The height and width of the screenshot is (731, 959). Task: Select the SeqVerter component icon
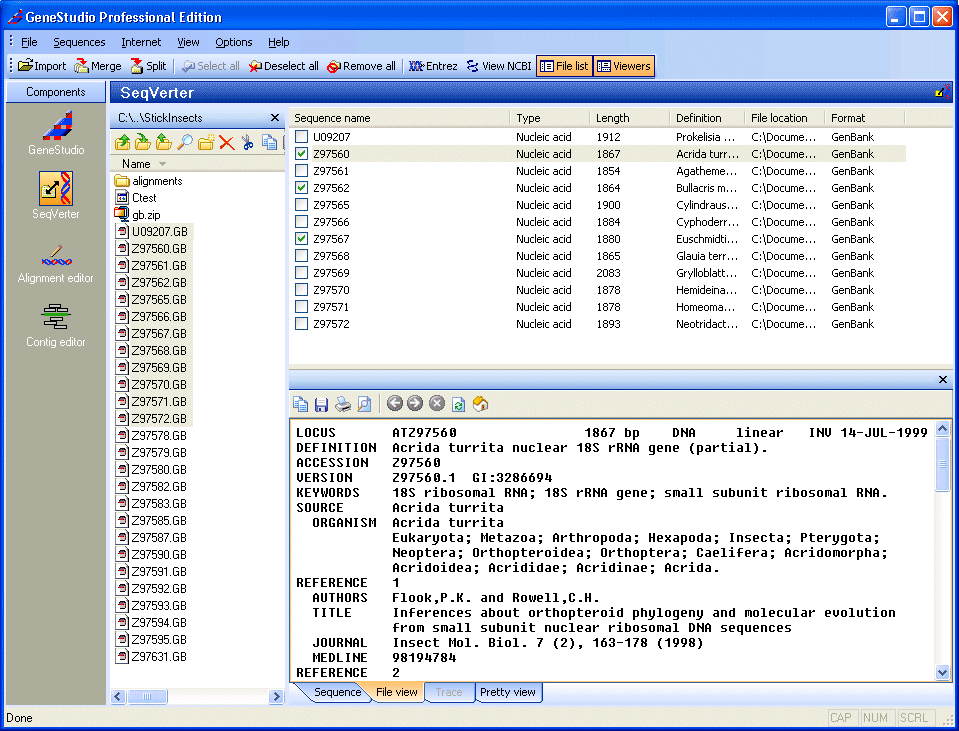(56, 188)
